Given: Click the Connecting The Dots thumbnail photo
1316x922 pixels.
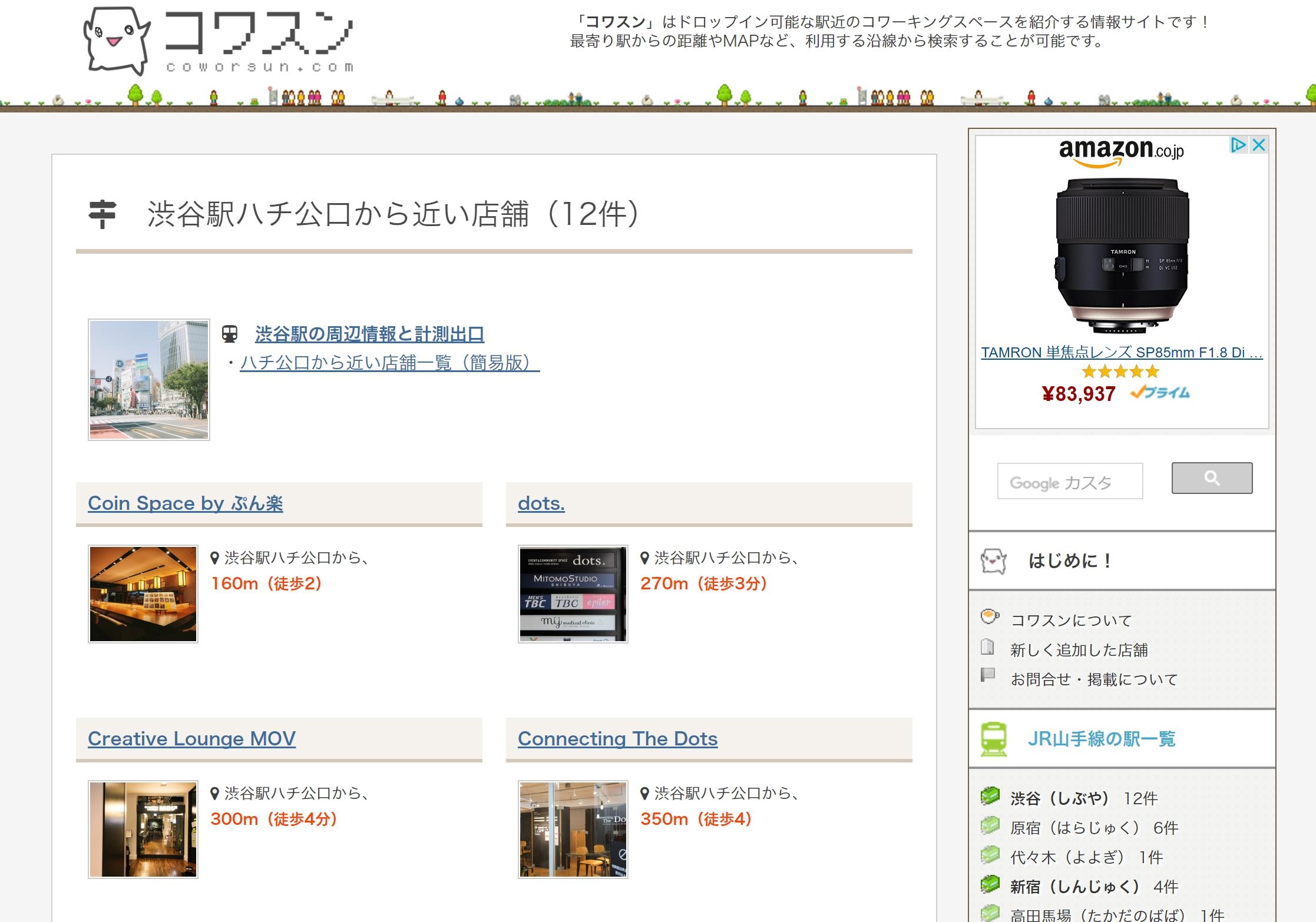Looking at the screenshot, I should coord(573,830).
